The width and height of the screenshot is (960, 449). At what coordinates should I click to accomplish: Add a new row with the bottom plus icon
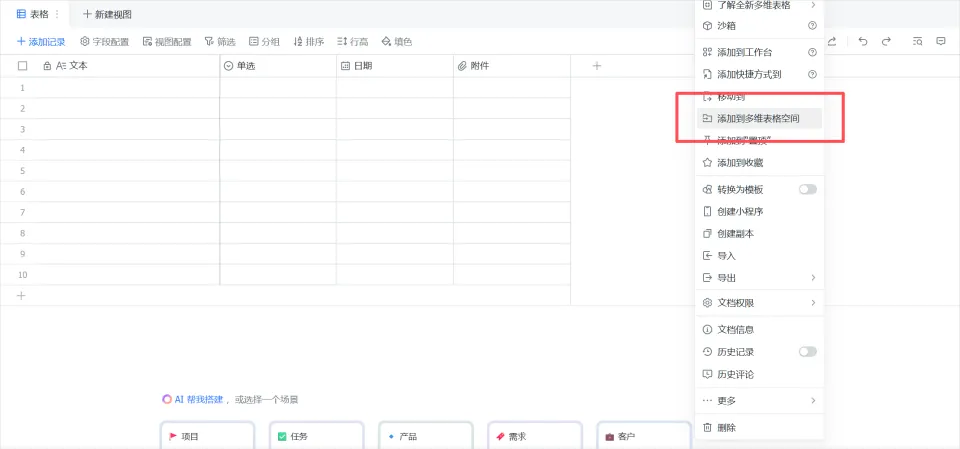[x=21, y=295]
